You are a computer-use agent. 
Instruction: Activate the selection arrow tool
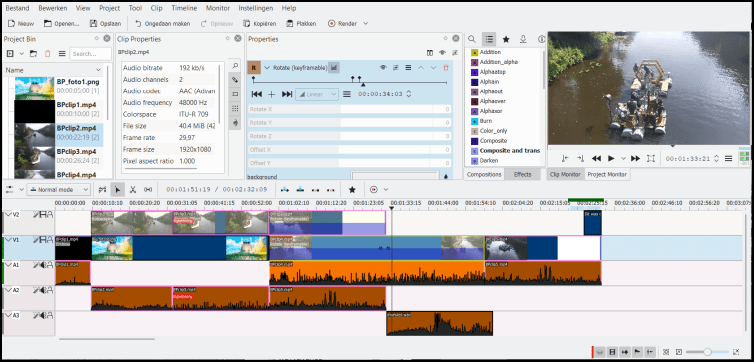[x=117, y=189]
